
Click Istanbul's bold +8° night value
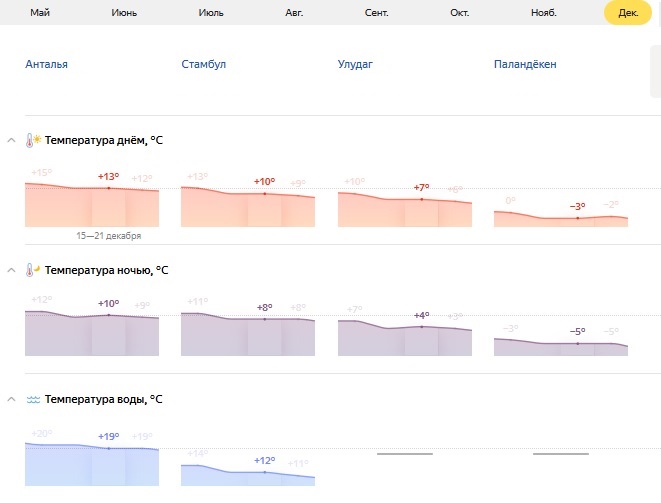point(264,307)
